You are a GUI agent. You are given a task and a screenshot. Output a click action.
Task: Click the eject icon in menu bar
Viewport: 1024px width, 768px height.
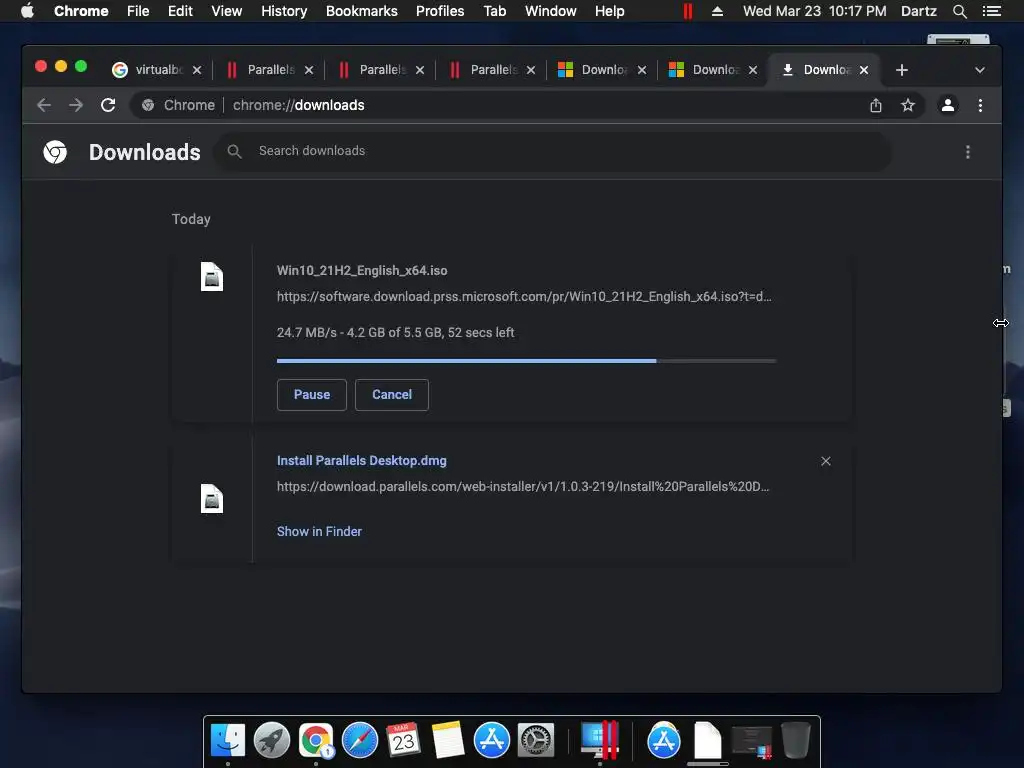[717, 11]
